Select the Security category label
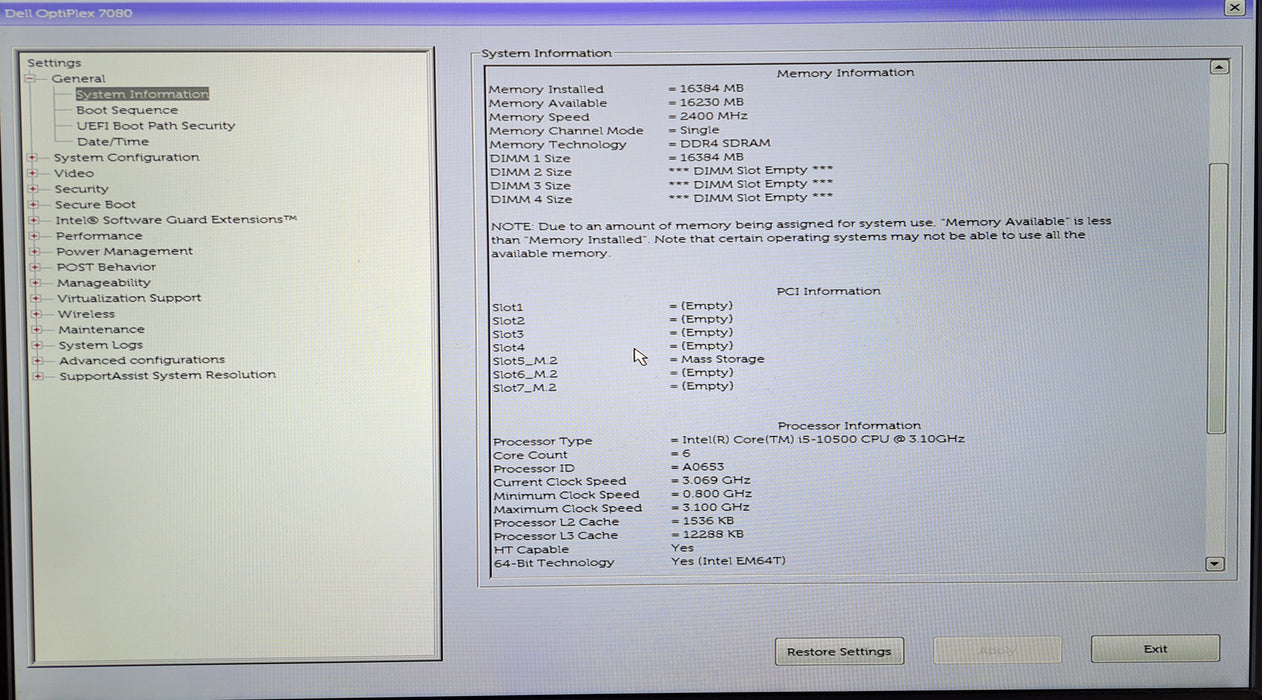The height and width of the screenshot is (700, 1262). coord(81,189)
